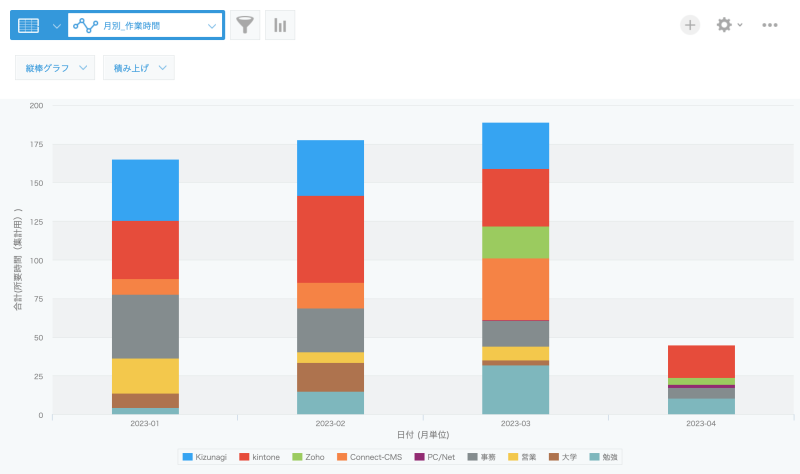Click the 事務 gray segment of 2023-02
The height and width of the screenshot is (474, 800).
(x=331, y=331)
